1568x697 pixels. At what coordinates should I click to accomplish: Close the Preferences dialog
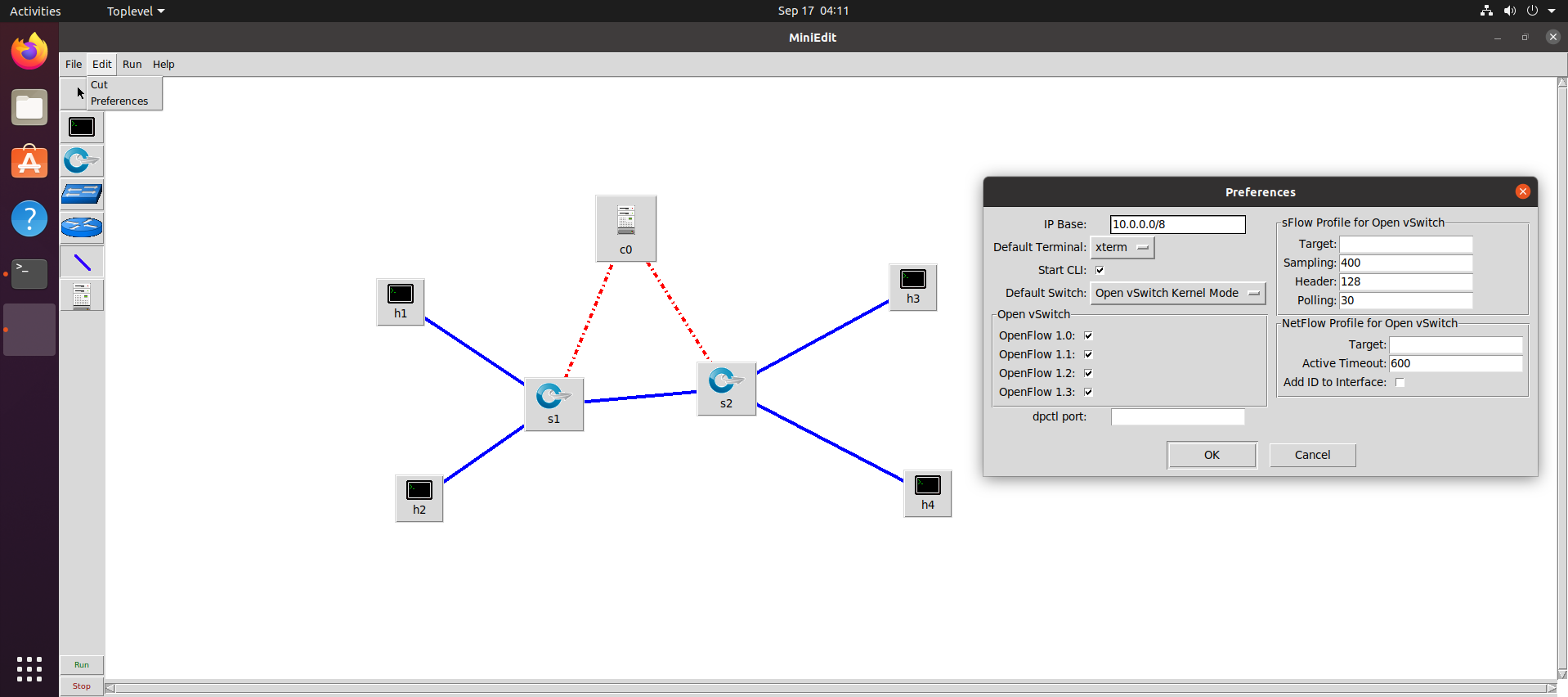pos(1522,191)
